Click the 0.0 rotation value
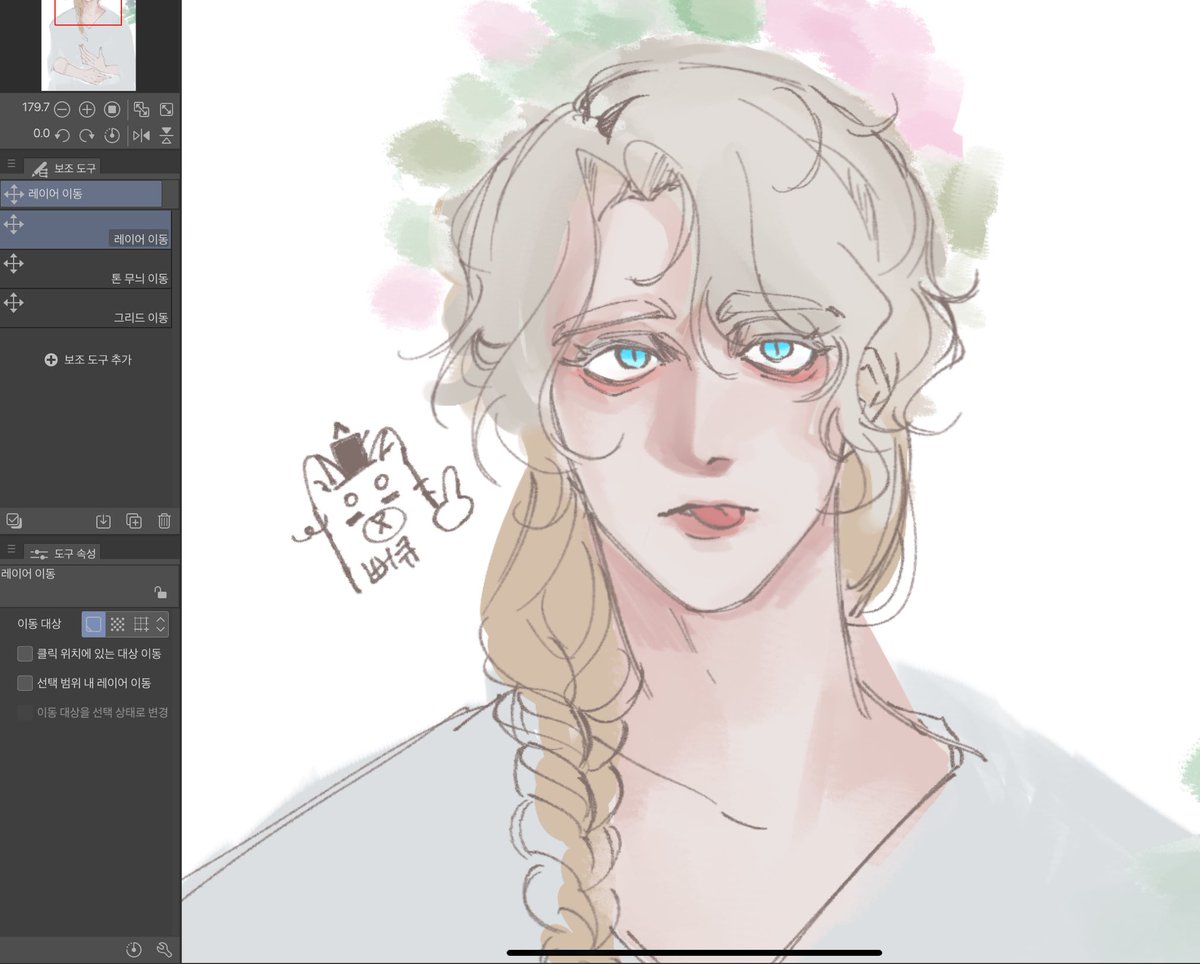Screen dimensions: 1200x964 click(x=41, y=134)
